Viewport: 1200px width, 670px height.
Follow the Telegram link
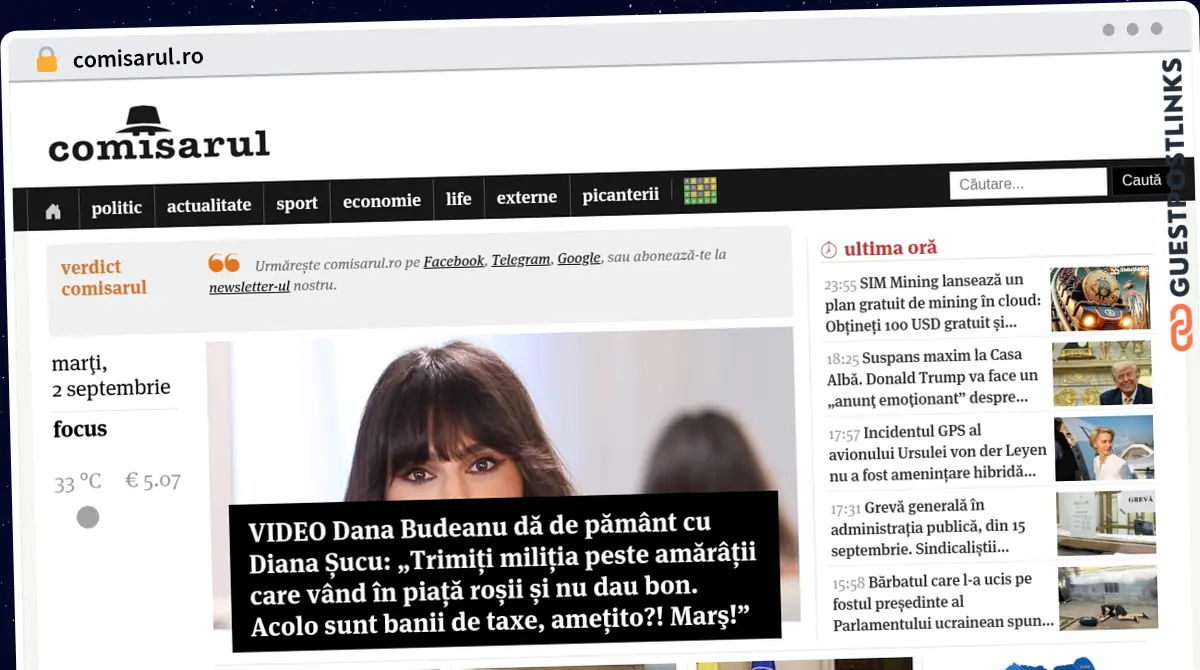tap(521, 259)
